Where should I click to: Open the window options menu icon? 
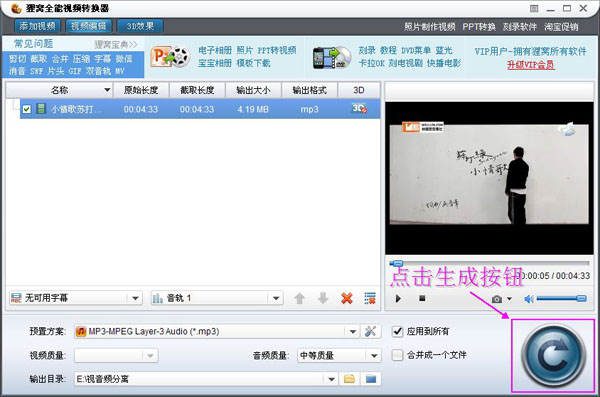click(534, 8)
